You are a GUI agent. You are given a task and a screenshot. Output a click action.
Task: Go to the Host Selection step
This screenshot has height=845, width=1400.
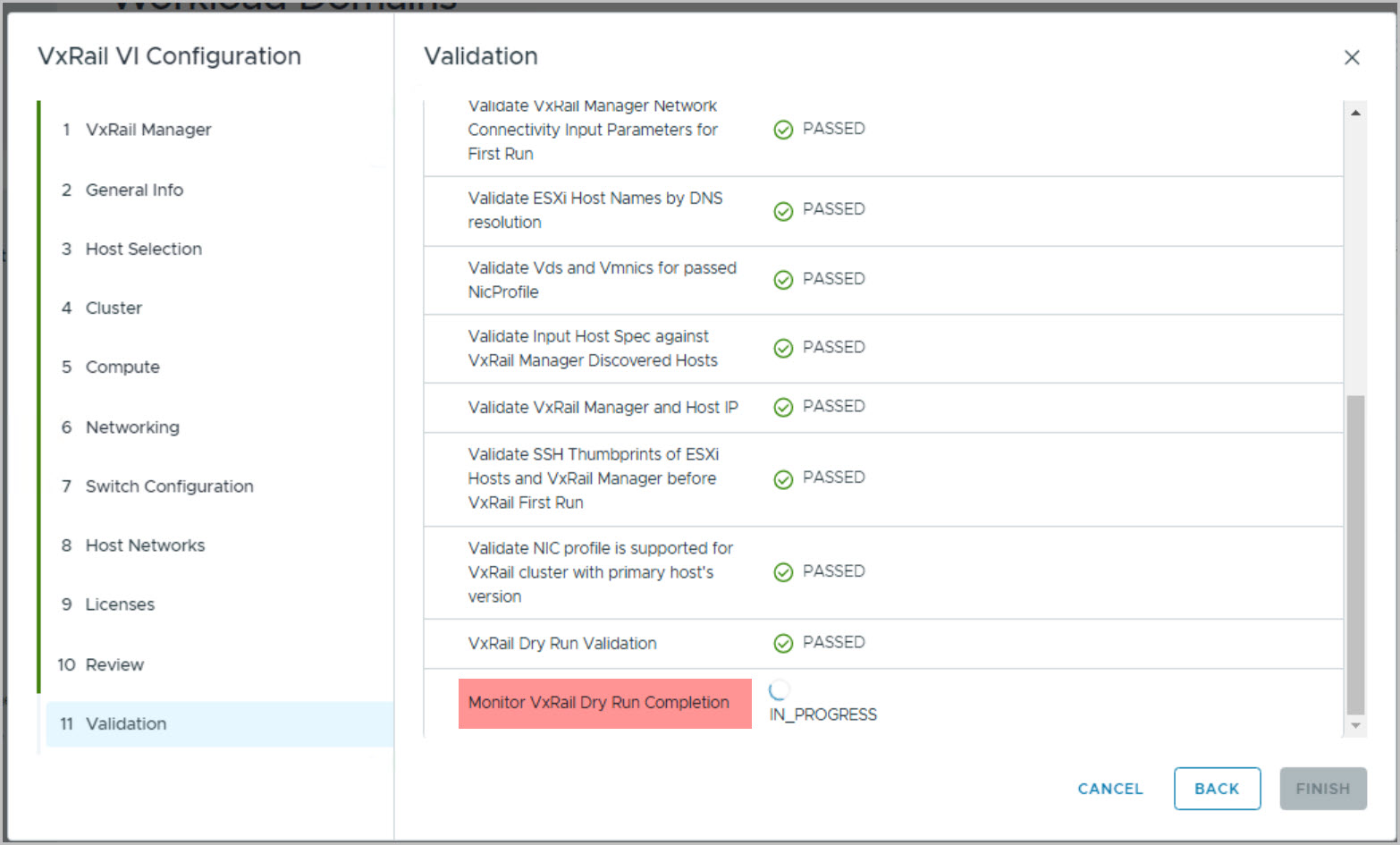pos(143,249)
